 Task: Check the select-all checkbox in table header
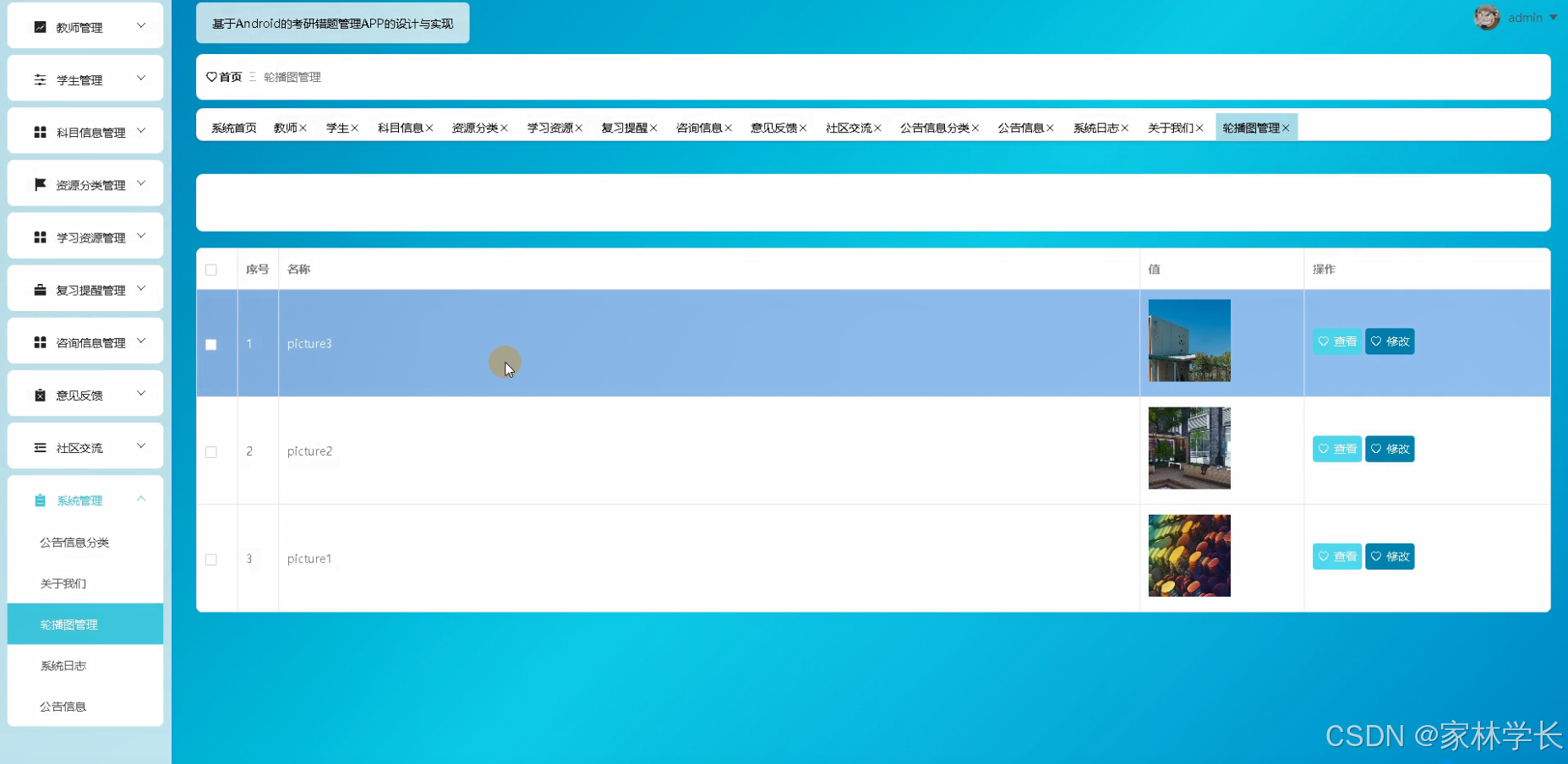210,269
